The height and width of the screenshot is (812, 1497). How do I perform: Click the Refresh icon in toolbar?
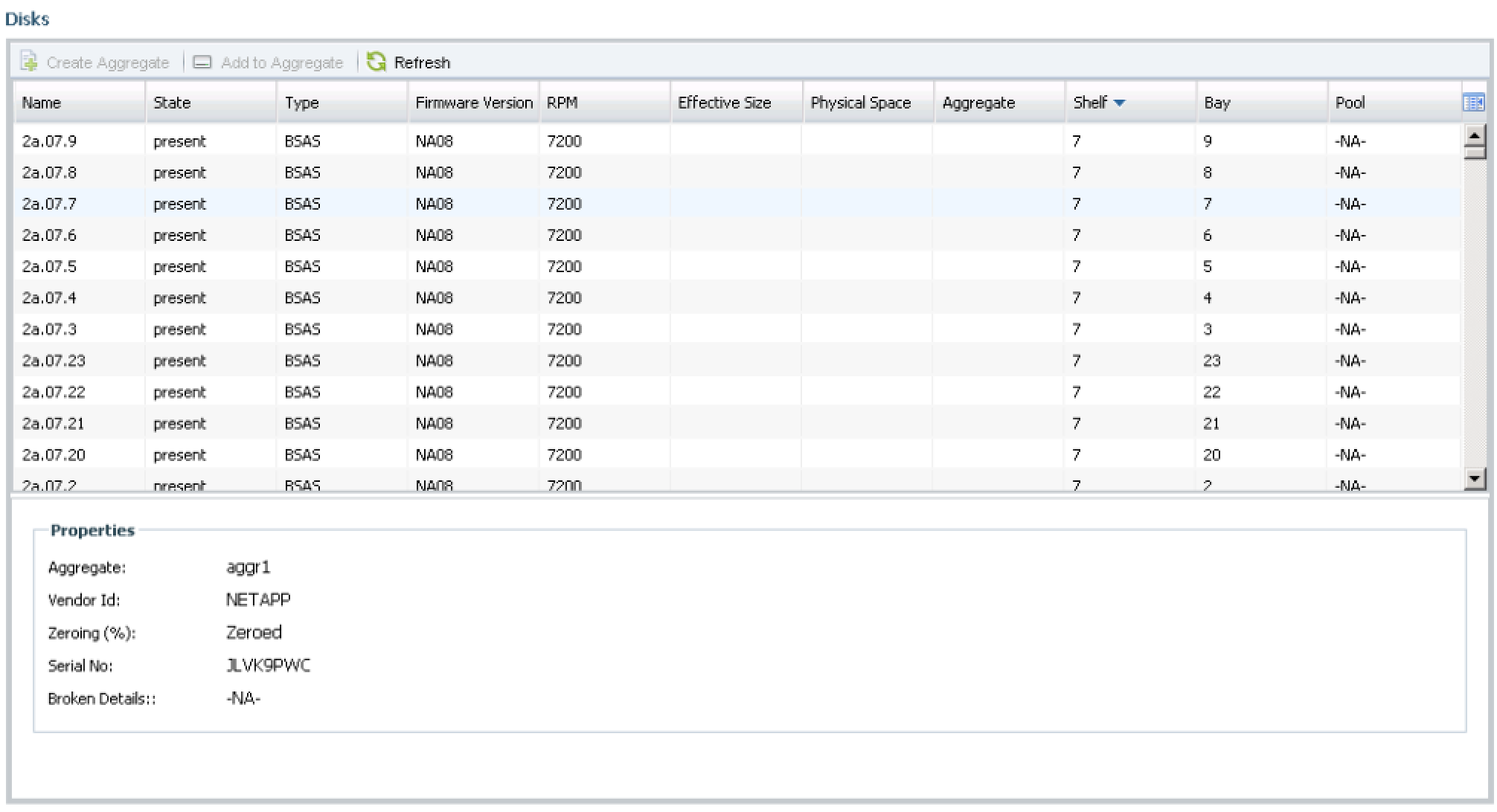[376, 62]
